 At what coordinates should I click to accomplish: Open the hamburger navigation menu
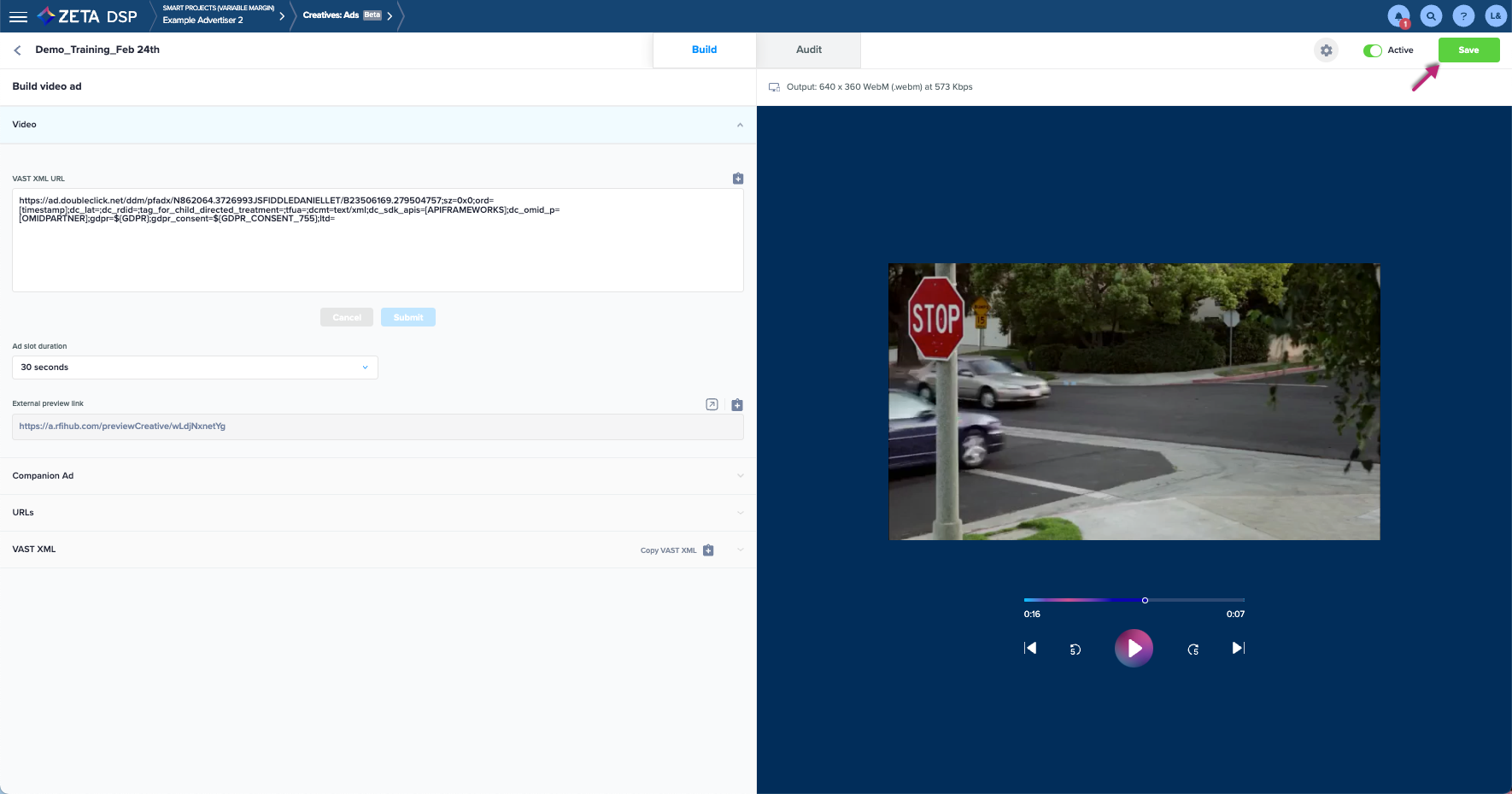[18, 16]
